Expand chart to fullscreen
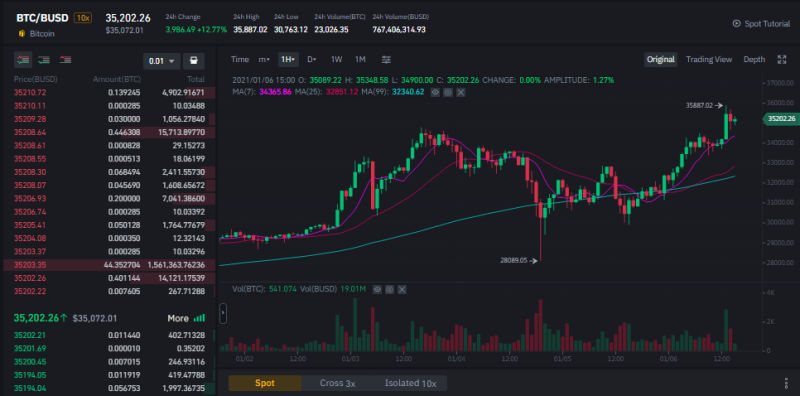Viewport: 800px width, 396px height. [x=781, y=59]
